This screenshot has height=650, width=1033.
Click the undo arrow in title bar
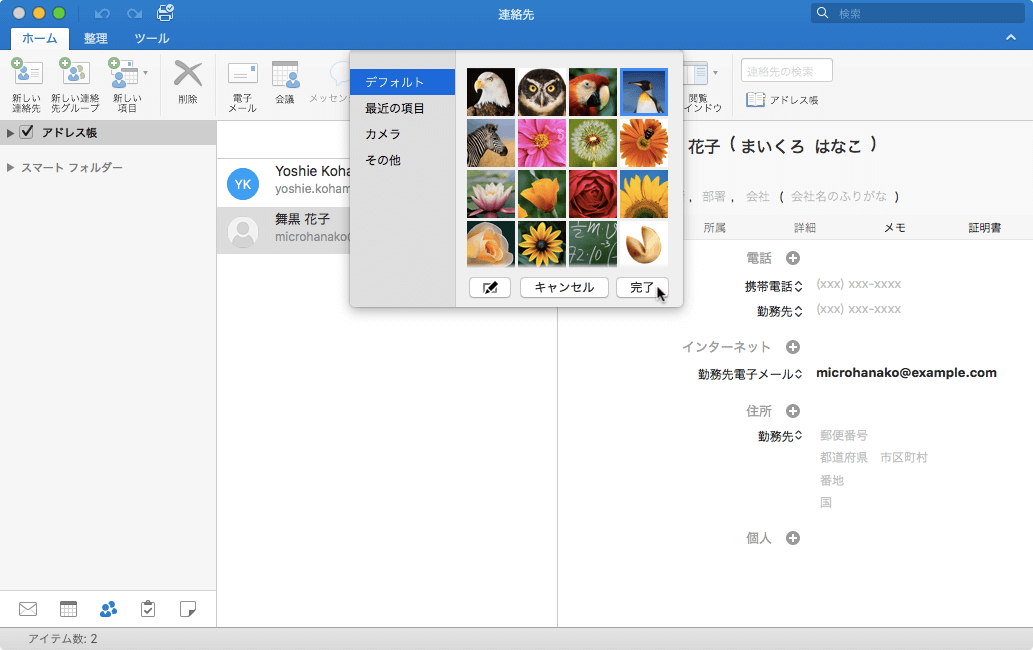[102, 14]
